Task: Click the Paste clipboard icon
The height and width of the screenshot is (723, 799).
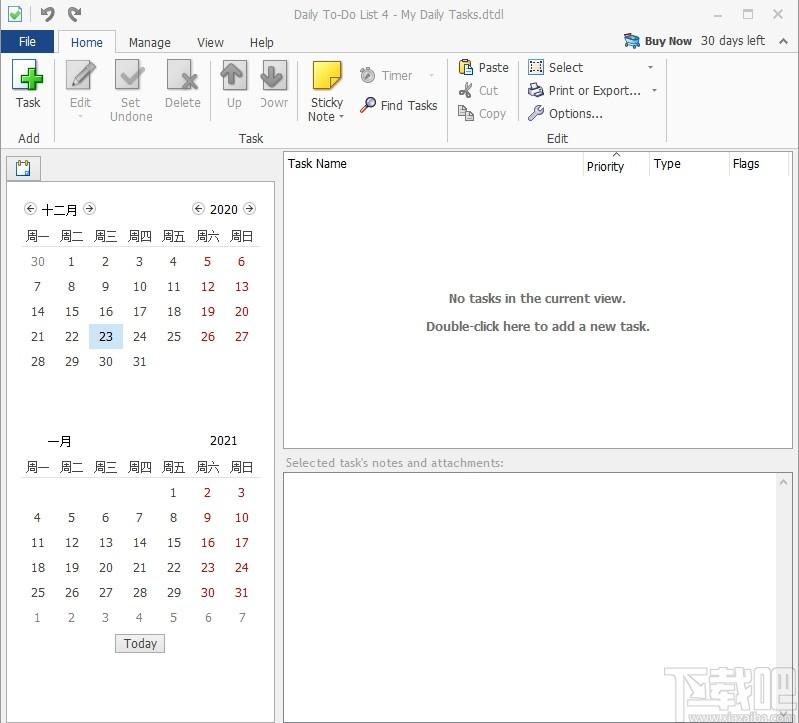Action: pos(466,67)
